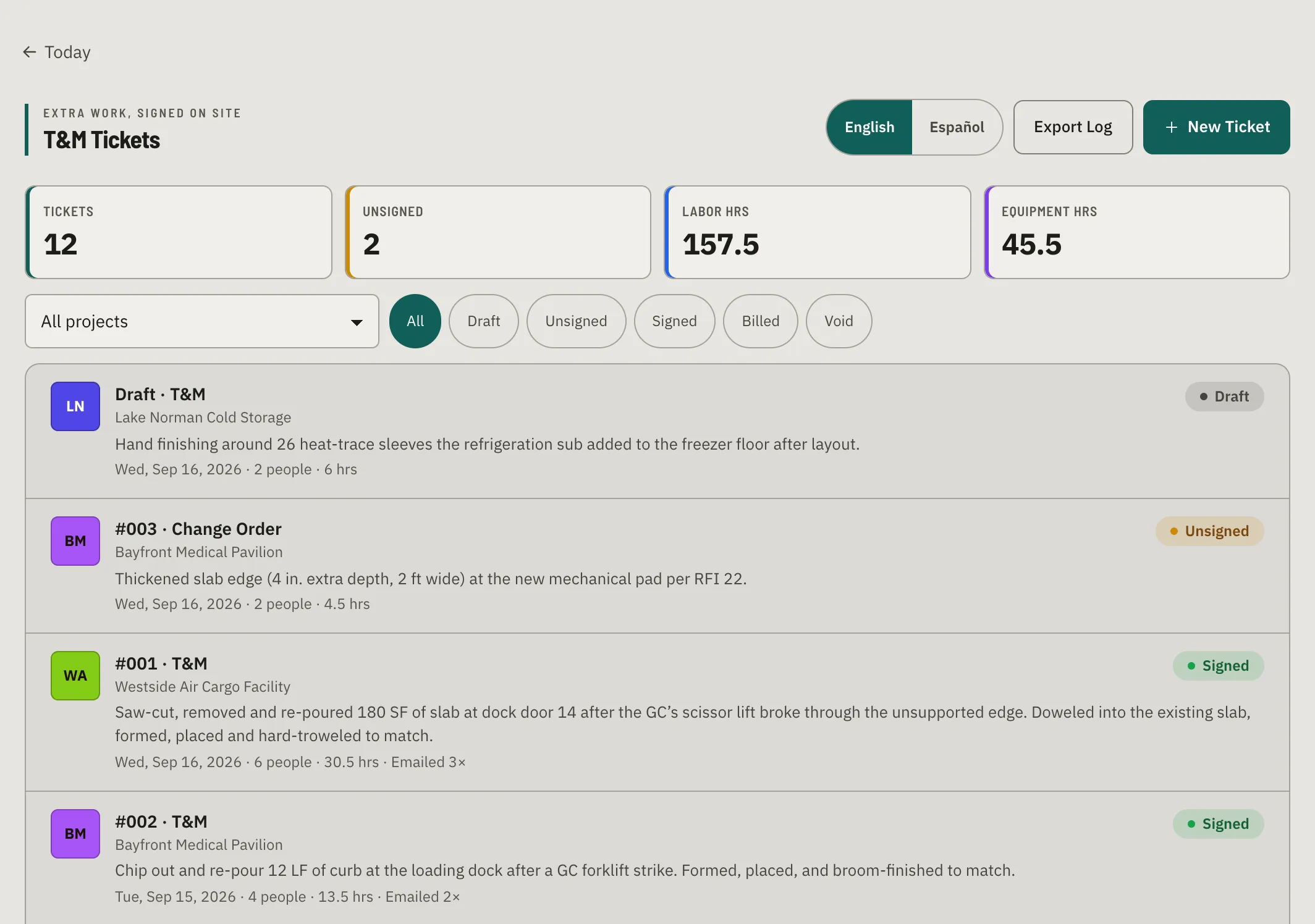1315x924 pixels.
Task: Click the WA project avatar
Action: click(x=75, y=676)
